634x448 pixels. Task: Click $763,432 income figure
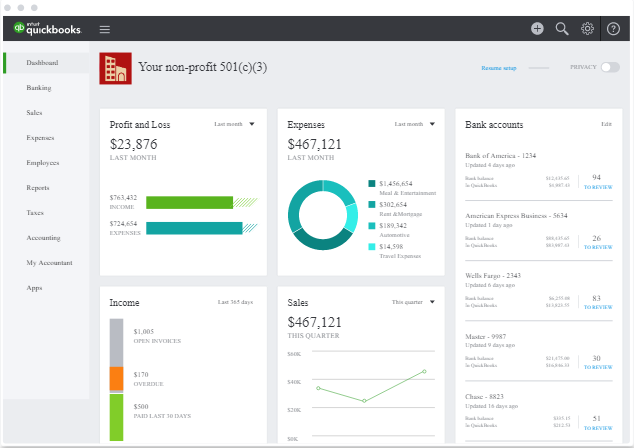(x=123, y=198)
